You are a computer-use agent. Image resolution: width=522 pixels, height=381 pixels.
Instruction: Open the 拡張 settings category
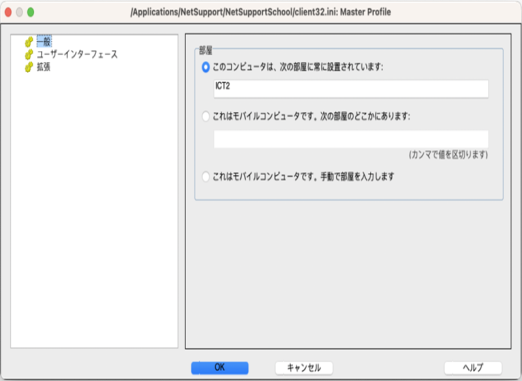coord(43,67)
